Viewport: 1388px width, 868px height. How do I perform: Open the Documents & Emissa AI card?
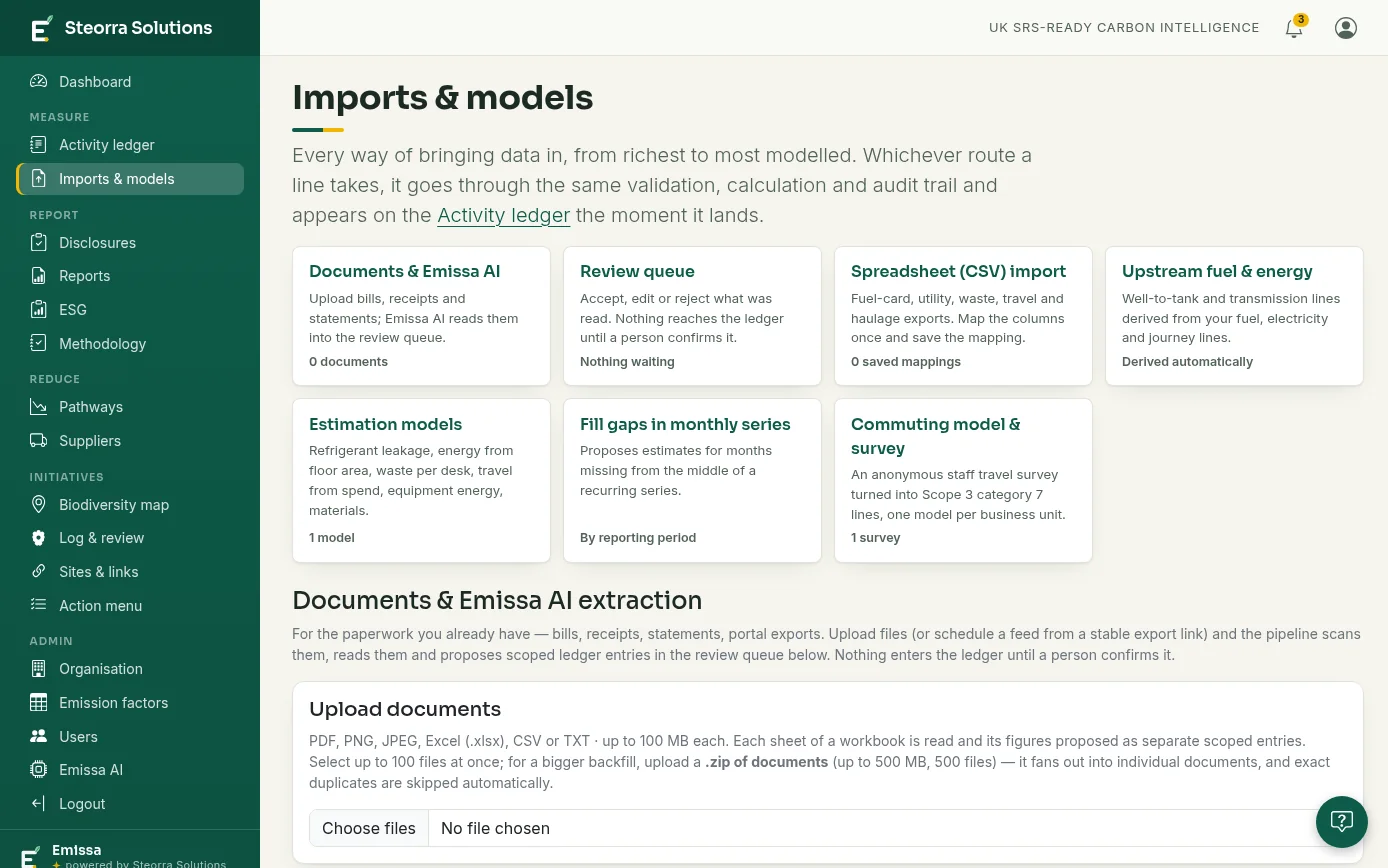click(421, 316)
